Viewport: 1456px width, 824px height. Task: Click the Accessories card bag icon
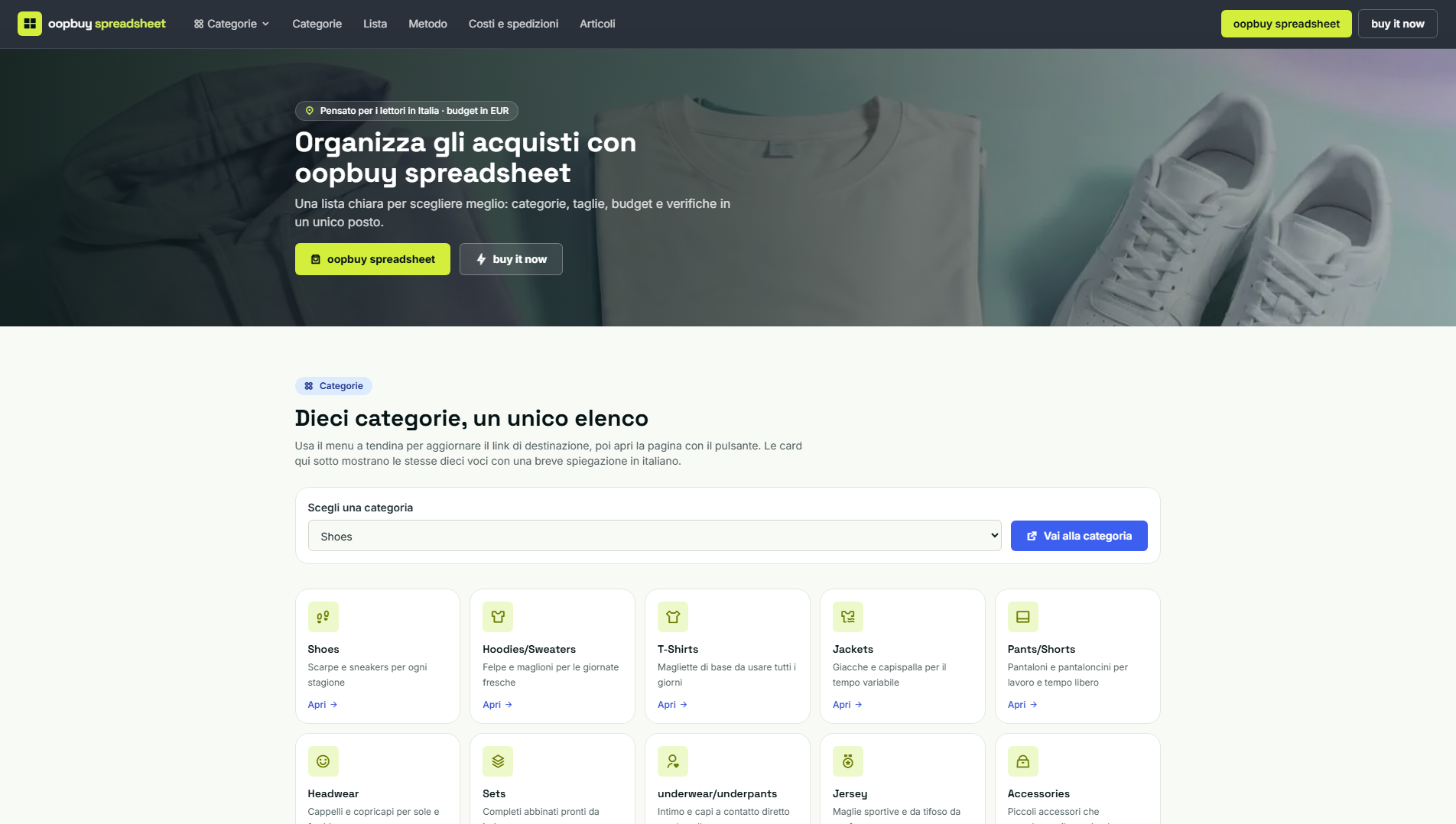[1023, 761]
